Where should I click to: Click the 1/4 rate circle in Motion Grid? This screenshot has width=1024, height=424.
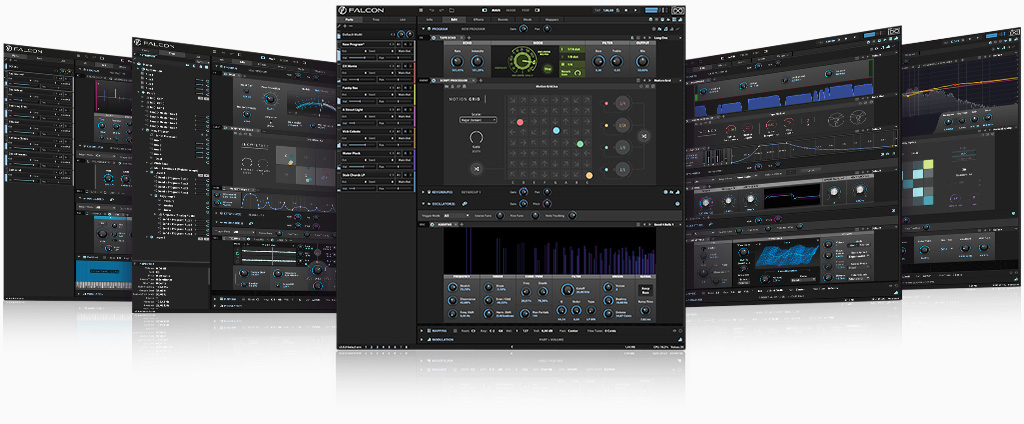coord(622,103)
